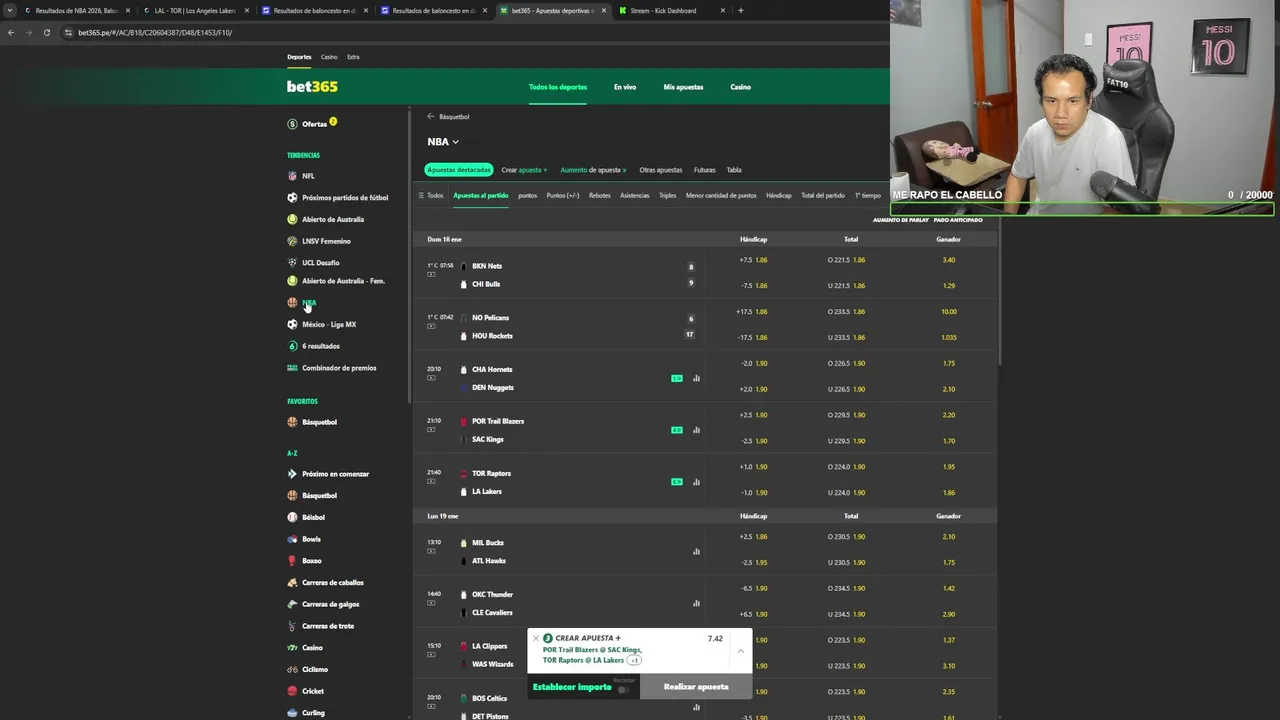Click the Todos list menu icon
Screen dimensions: 1280x720
pos(421,196)
